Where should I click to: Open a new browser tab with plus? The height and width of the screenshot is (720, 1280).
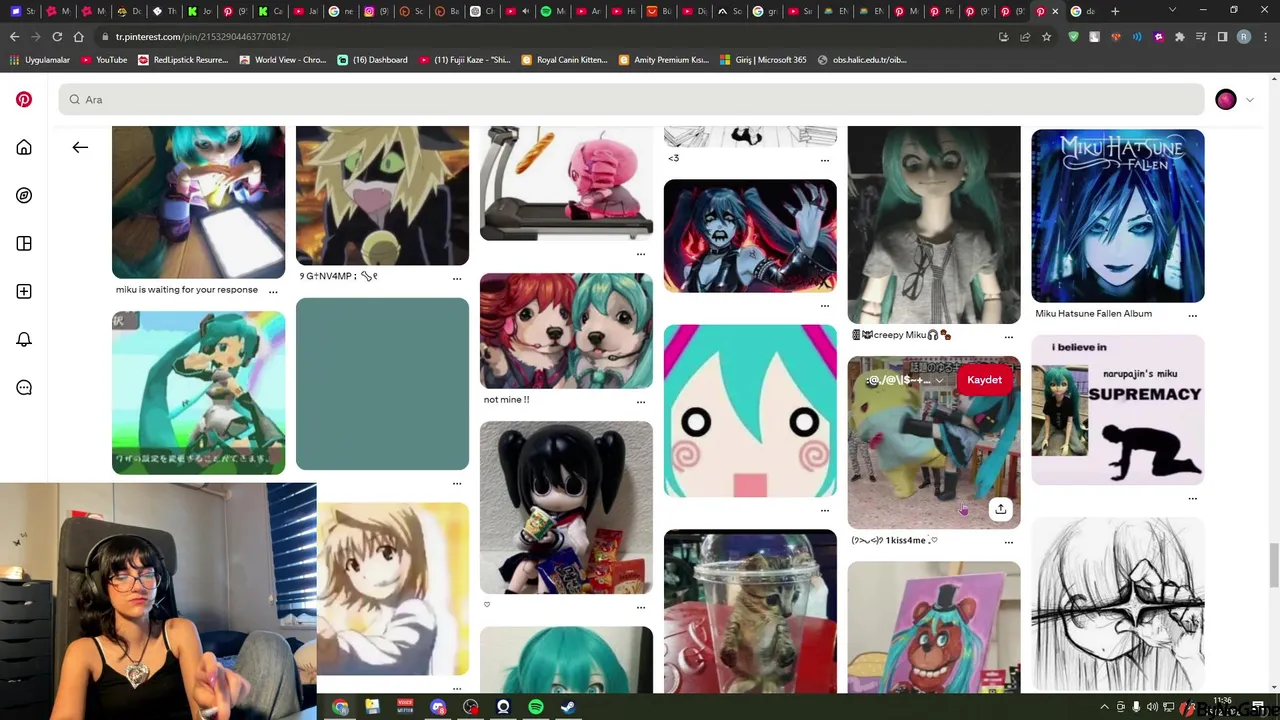[1115, 11]
